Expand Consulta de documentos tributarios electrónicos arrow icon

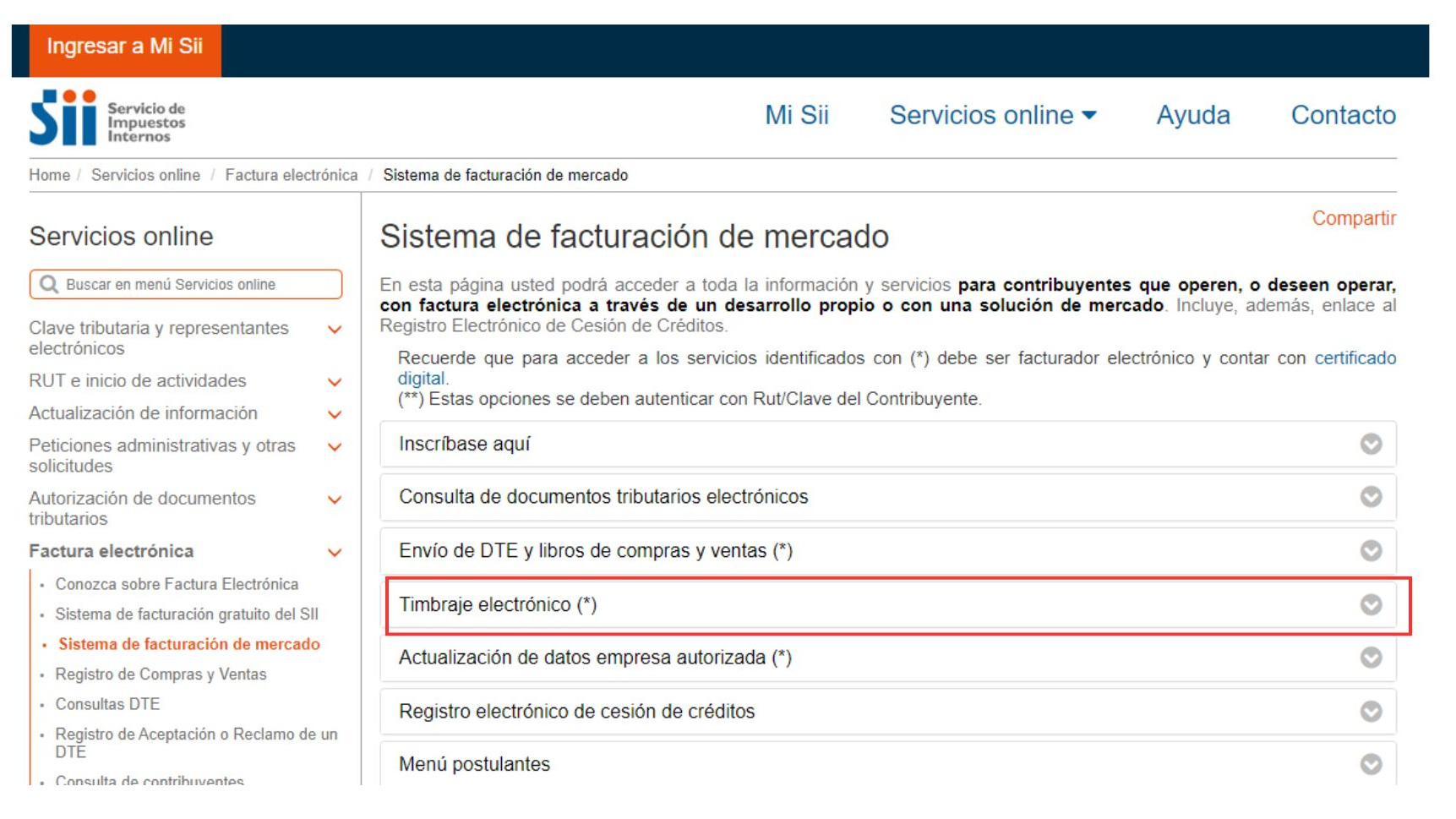click(1371, 497)
